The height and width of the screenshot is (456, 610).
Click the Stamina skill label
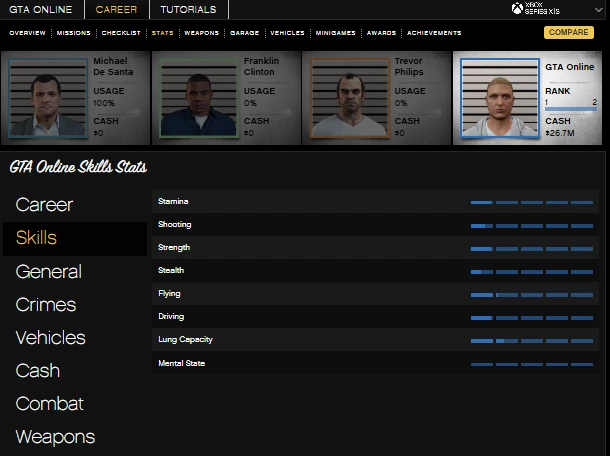pos(173,202)
